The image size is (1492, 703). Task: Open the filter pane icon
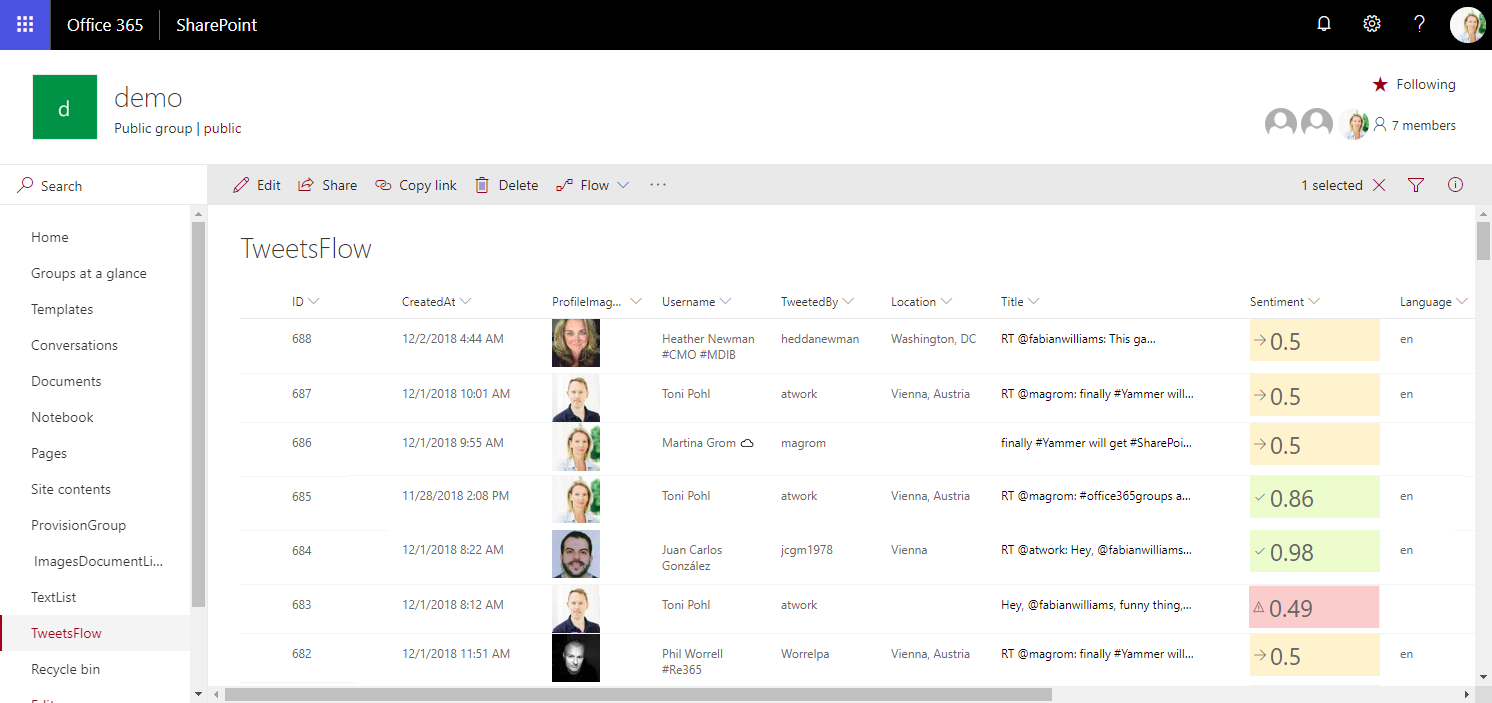click(1415, 184)
